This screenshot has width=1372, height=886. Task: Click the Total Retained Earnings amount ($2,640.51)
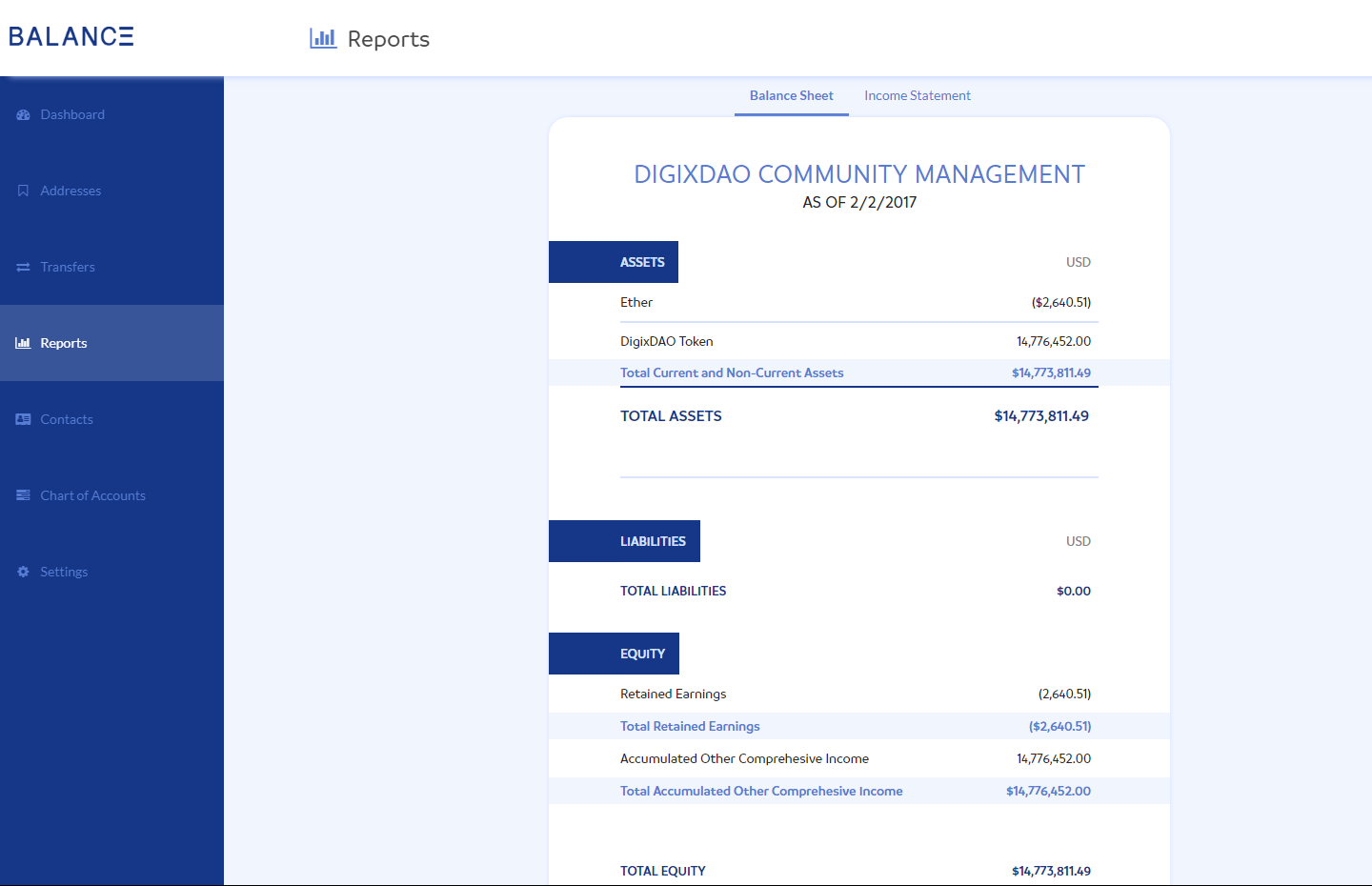[x=1060, y=726]
